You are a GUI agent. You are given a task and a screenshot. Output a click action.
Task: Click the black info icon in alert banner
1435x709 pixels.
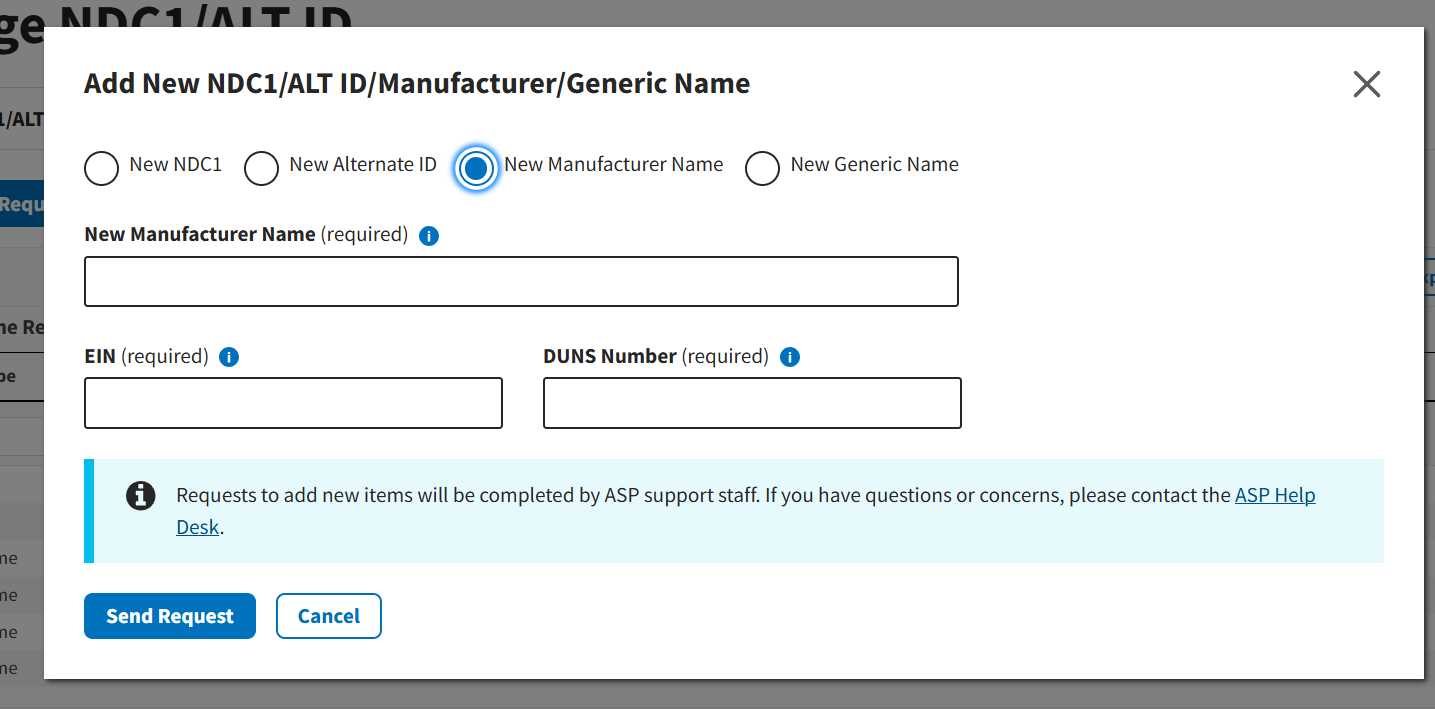point(141,495)
